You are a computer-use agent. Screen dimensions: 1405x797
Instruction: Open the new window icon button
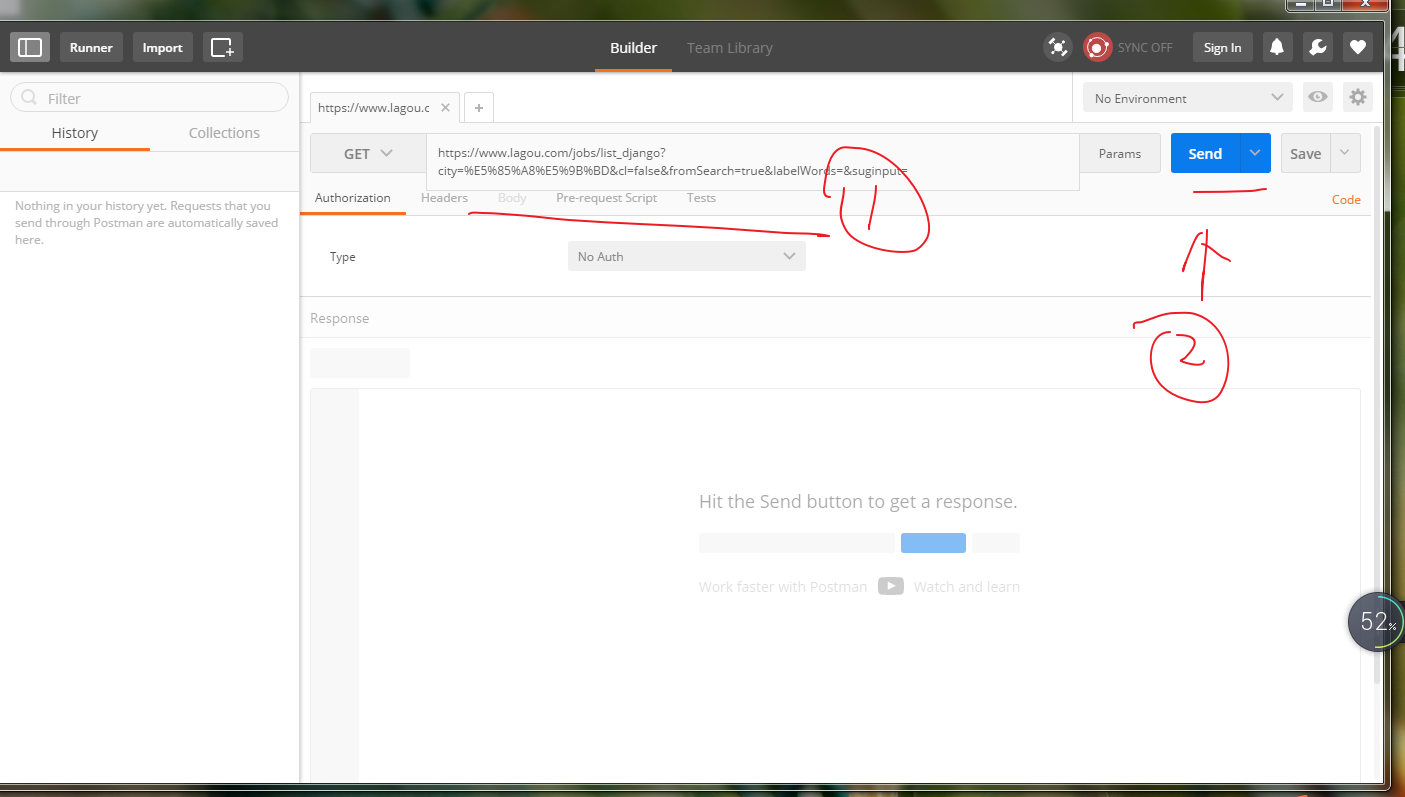(222, 47)
